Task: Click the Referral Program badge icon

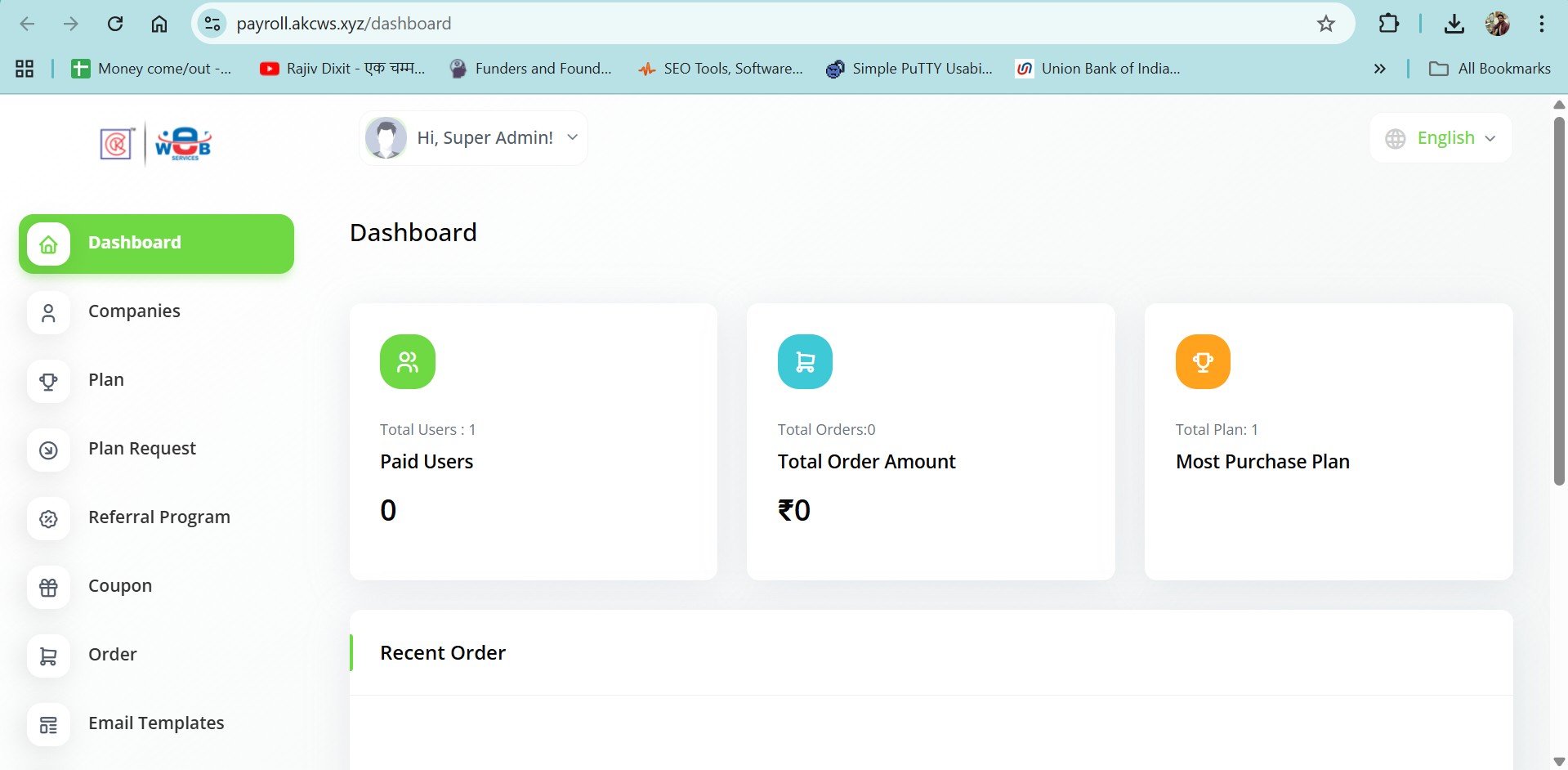Action: (x=49, y=518)
